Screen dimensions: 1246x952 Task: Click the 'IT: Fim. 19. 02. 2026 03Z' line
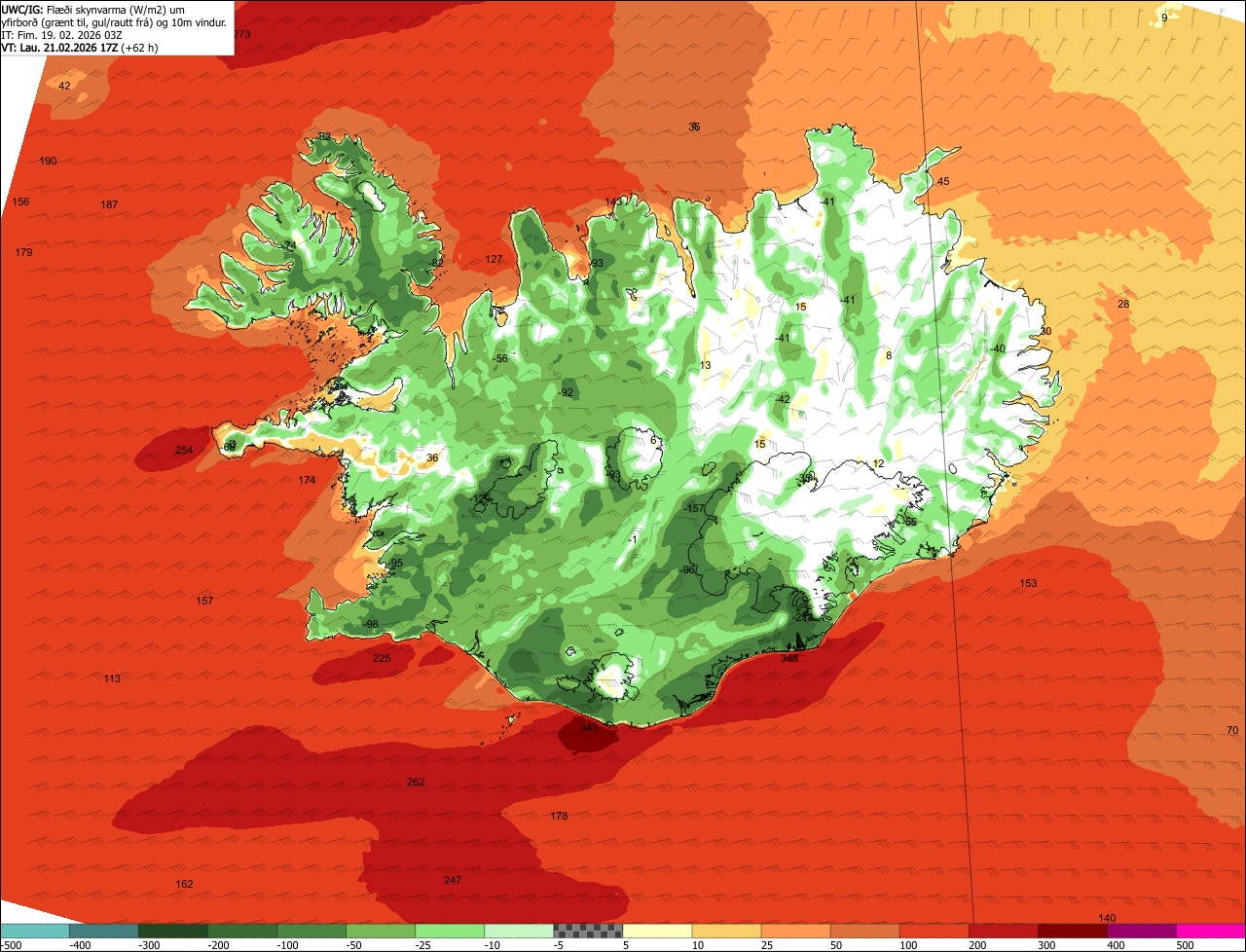61,34
